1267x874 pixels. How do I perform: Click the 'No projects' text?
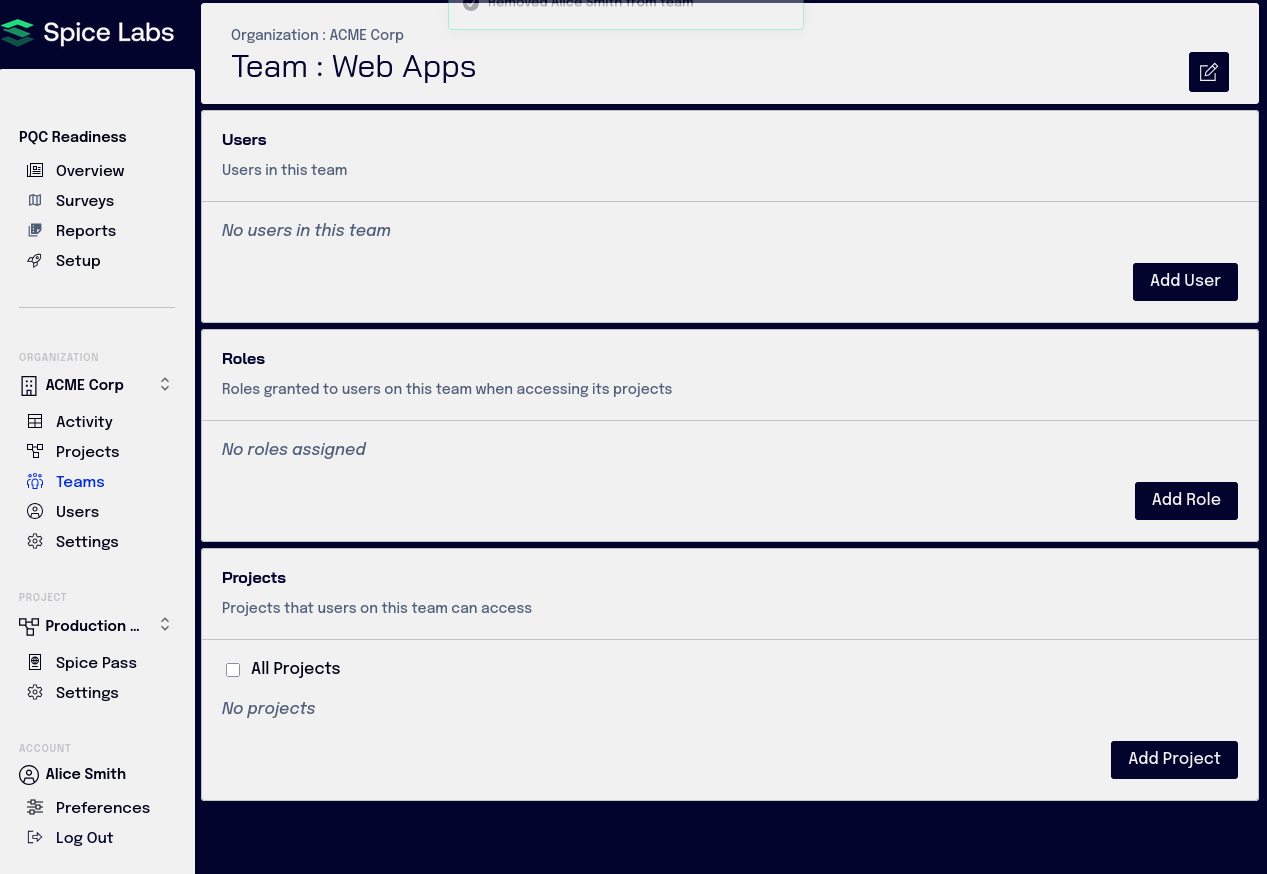click(269, 709)
